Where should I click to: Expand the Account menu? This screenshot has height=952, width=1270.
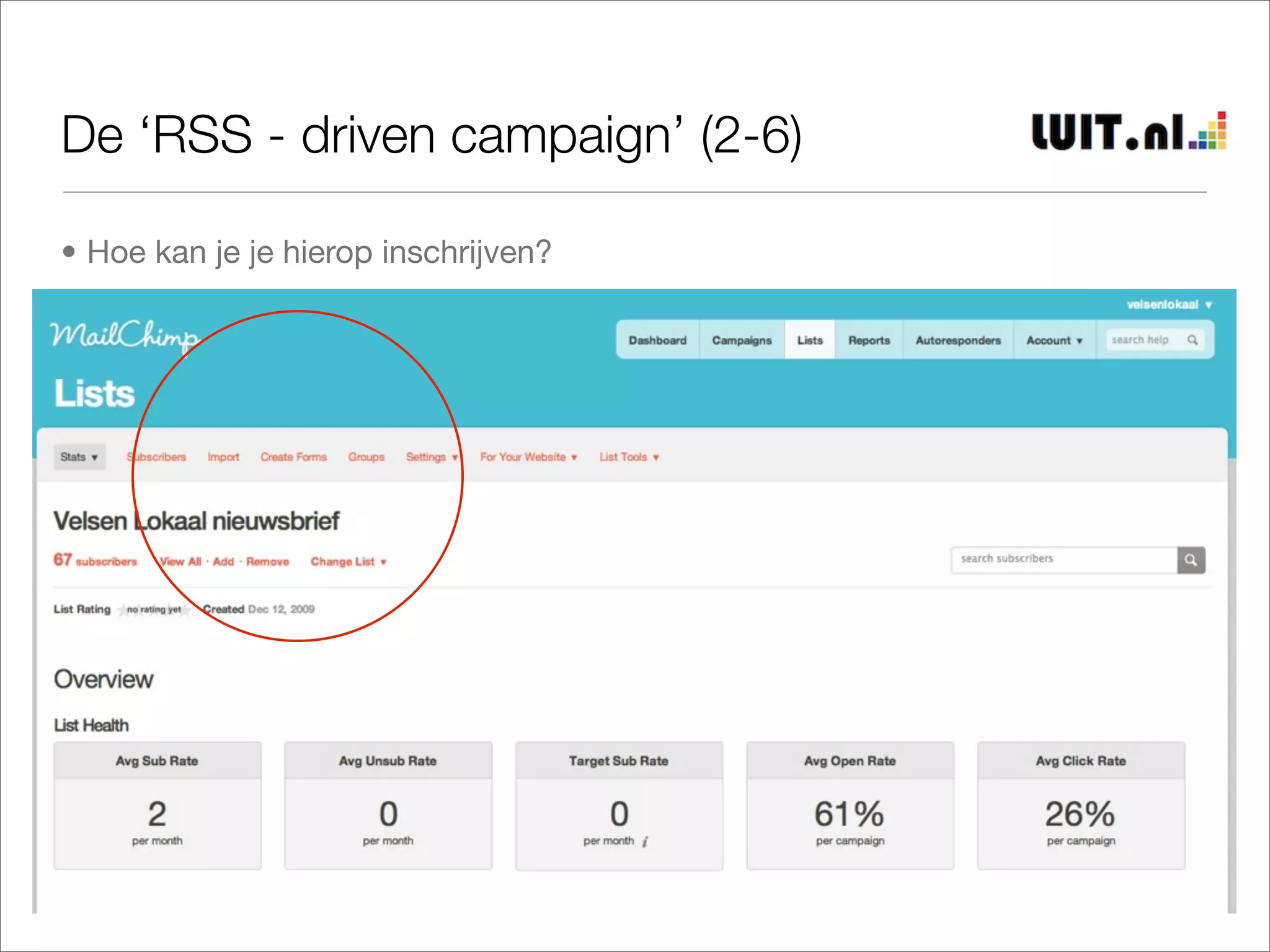pos(1054,340)
